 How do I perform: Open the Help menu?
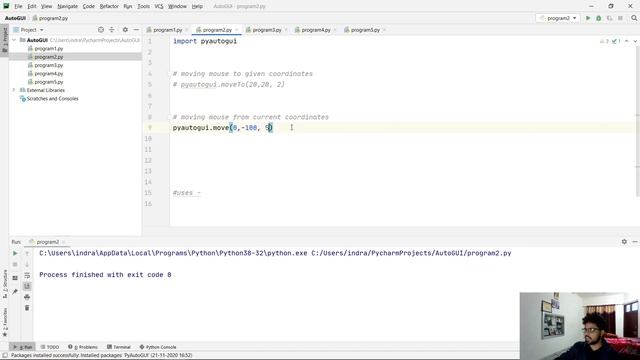[197, 7]
